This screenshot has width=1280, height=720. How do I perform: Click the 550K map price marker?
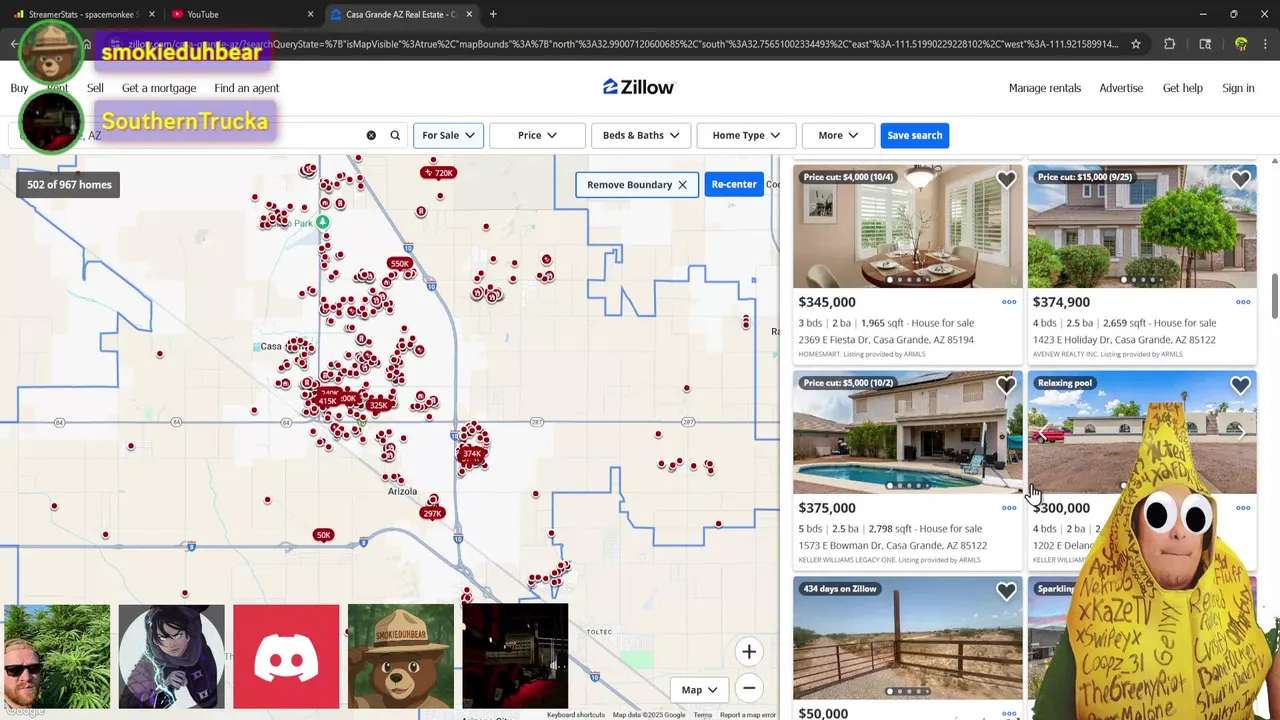(x=399, y=264)
